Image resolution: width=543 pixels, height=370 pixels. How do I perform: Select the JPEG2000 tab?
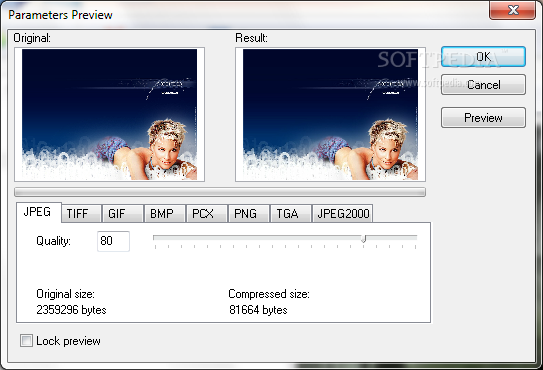[x=343, y=213]
